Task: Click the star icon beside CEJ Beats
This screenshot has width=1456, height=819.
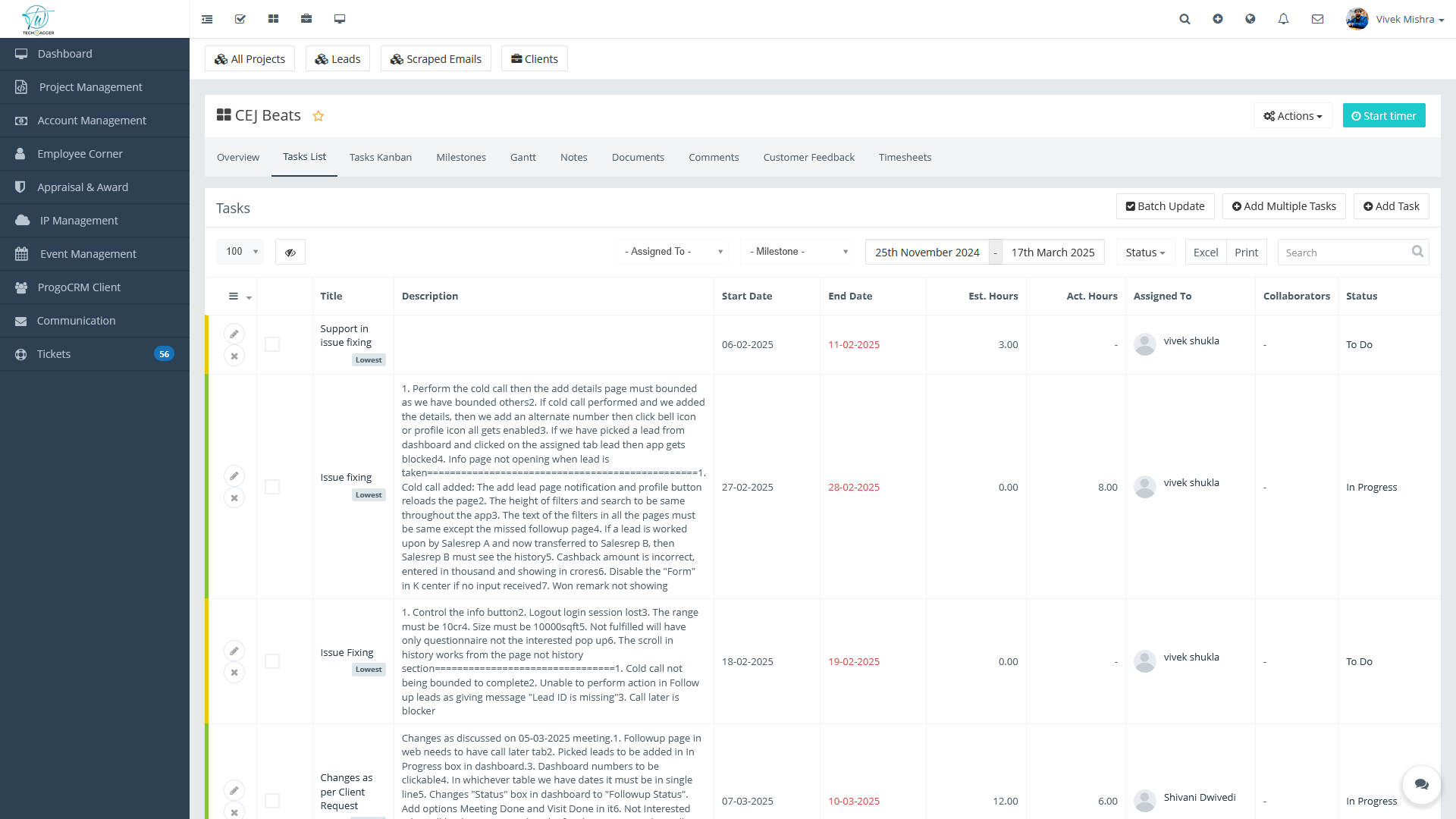Action: coord(318,116)
